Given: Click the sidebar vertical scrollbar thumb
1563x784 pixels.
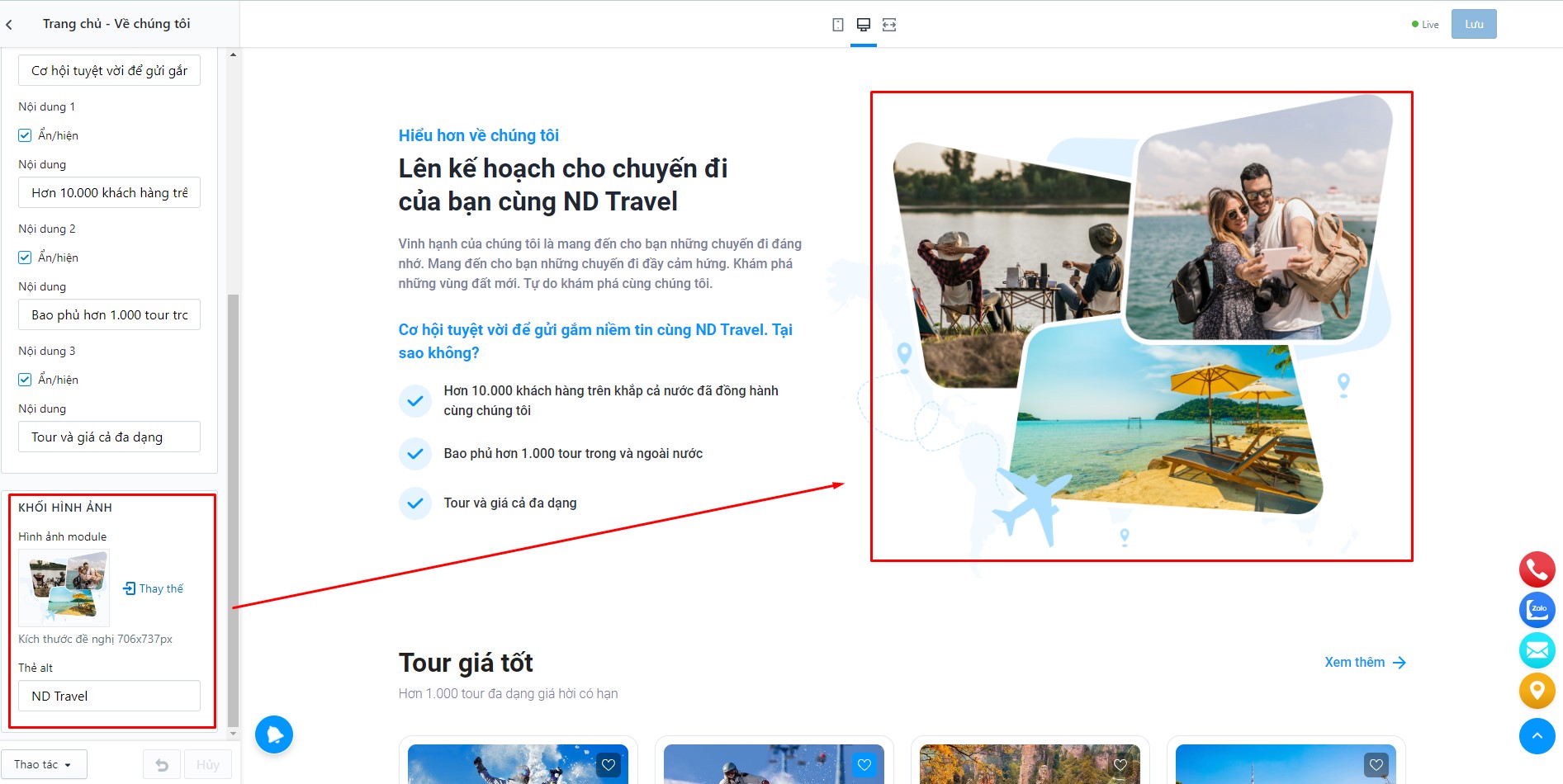Looking at the screenshot, I should coord(233,509).
